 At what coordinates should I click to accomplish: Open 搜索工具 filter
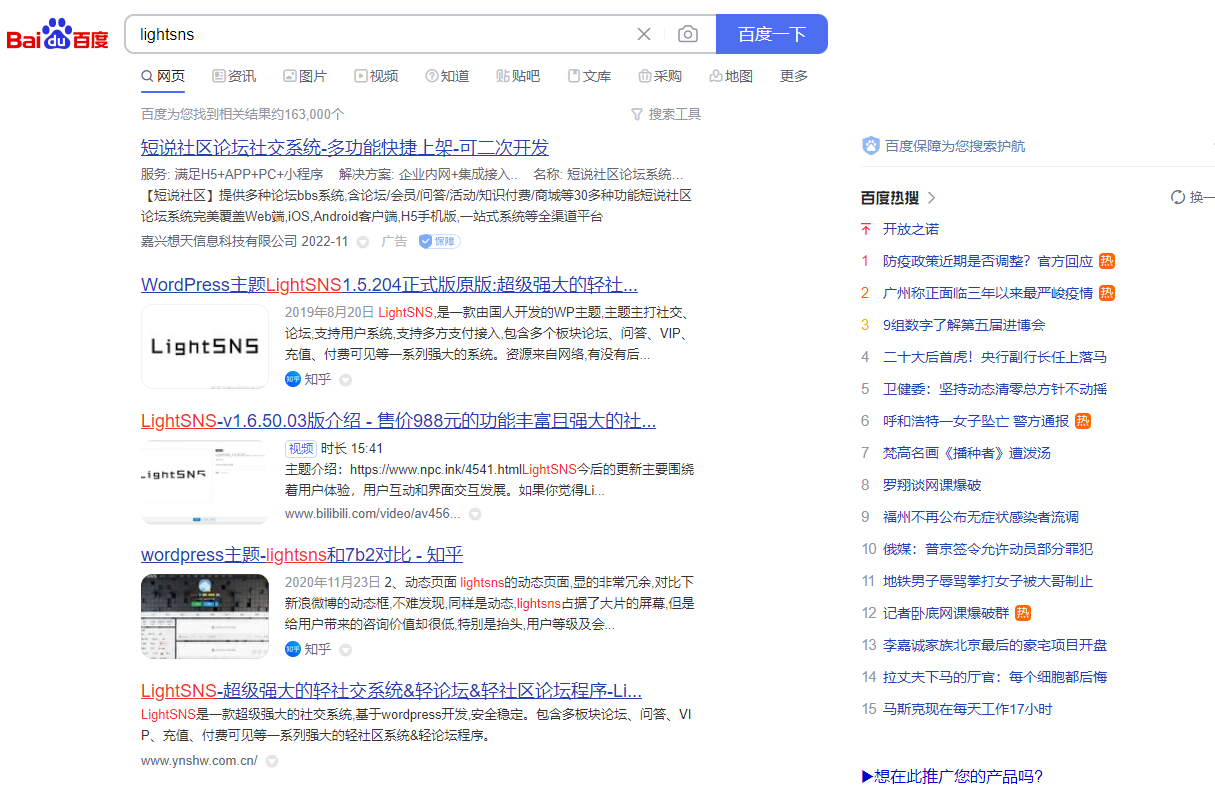point(667,114)
